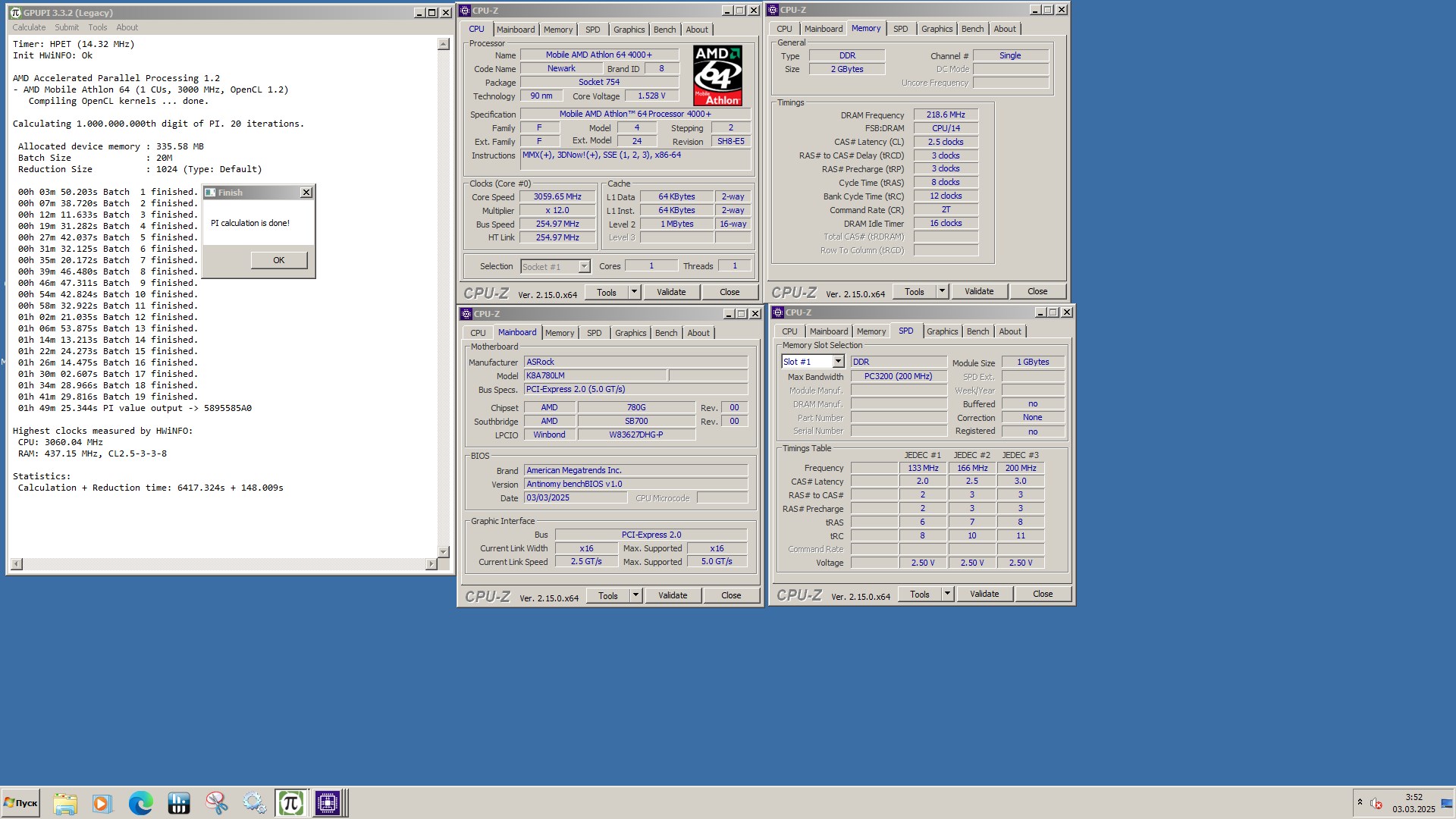Click title bar icon of CPU-Z Mainboard window
1456x819 pixels.
pyautogui.click(x=466, y=314)
